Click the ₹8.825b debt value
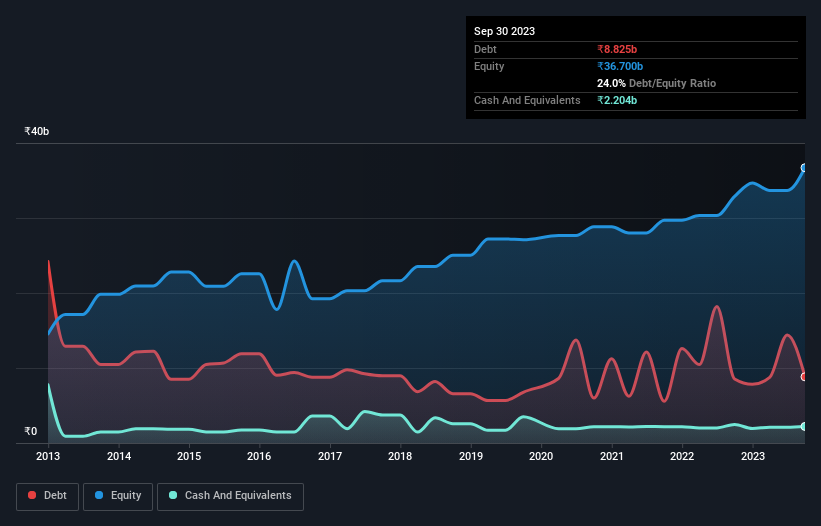Viewport: 821px width, 526px height. 617,49
